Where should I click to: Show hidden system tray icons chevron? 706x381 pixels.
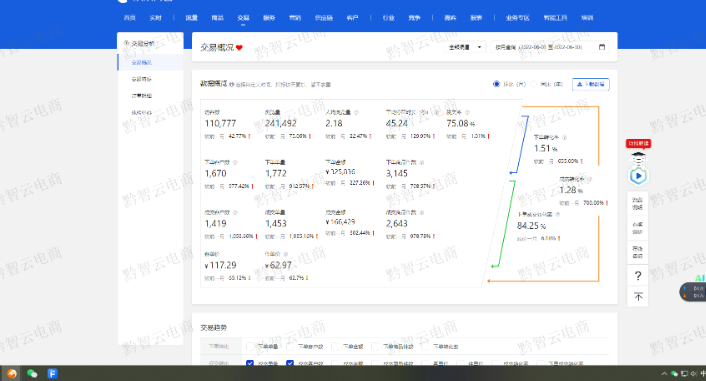click(664, 373)
